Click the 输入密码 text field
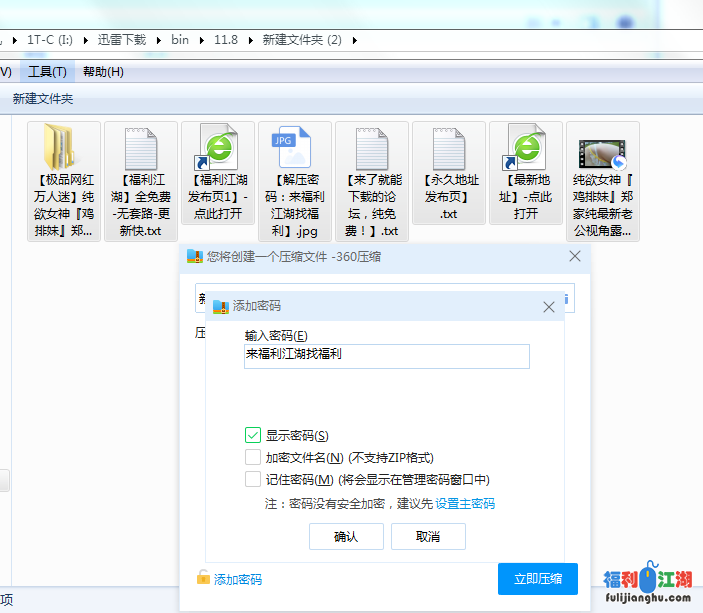Viewport: 703px width, 613px height. tap(386, 355)
